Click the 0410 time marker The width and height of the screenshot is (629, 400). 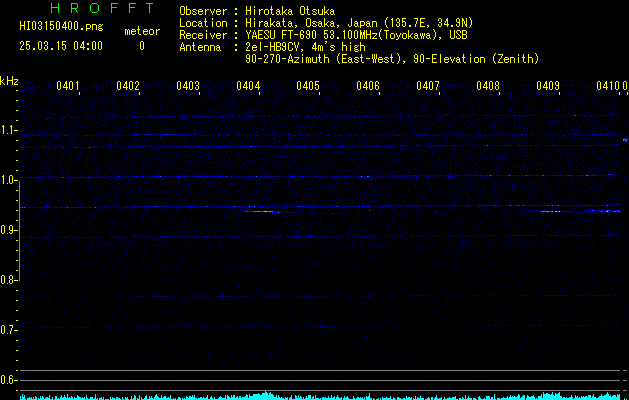point(608,86)
